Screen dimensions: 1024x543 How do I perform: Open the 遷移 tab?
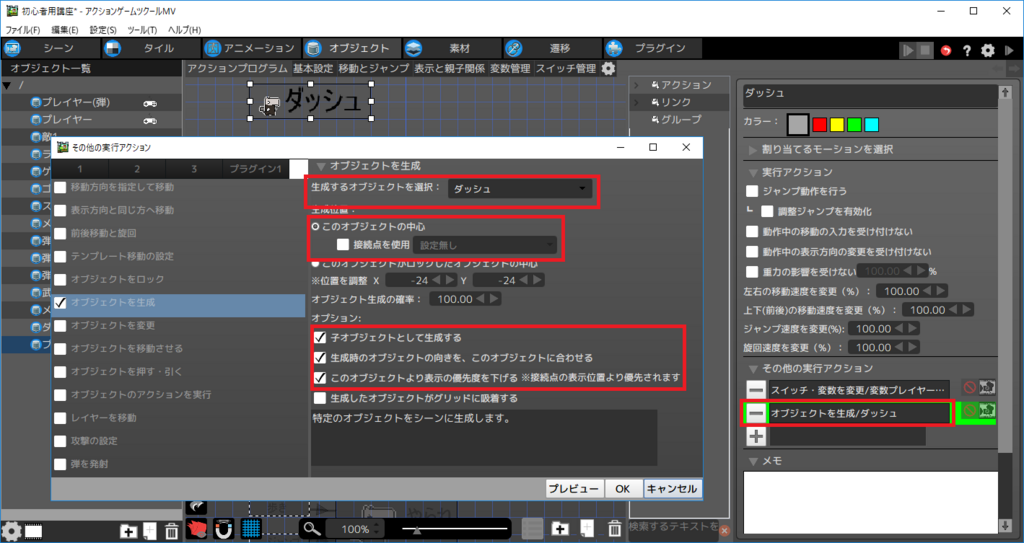[552, 48]
